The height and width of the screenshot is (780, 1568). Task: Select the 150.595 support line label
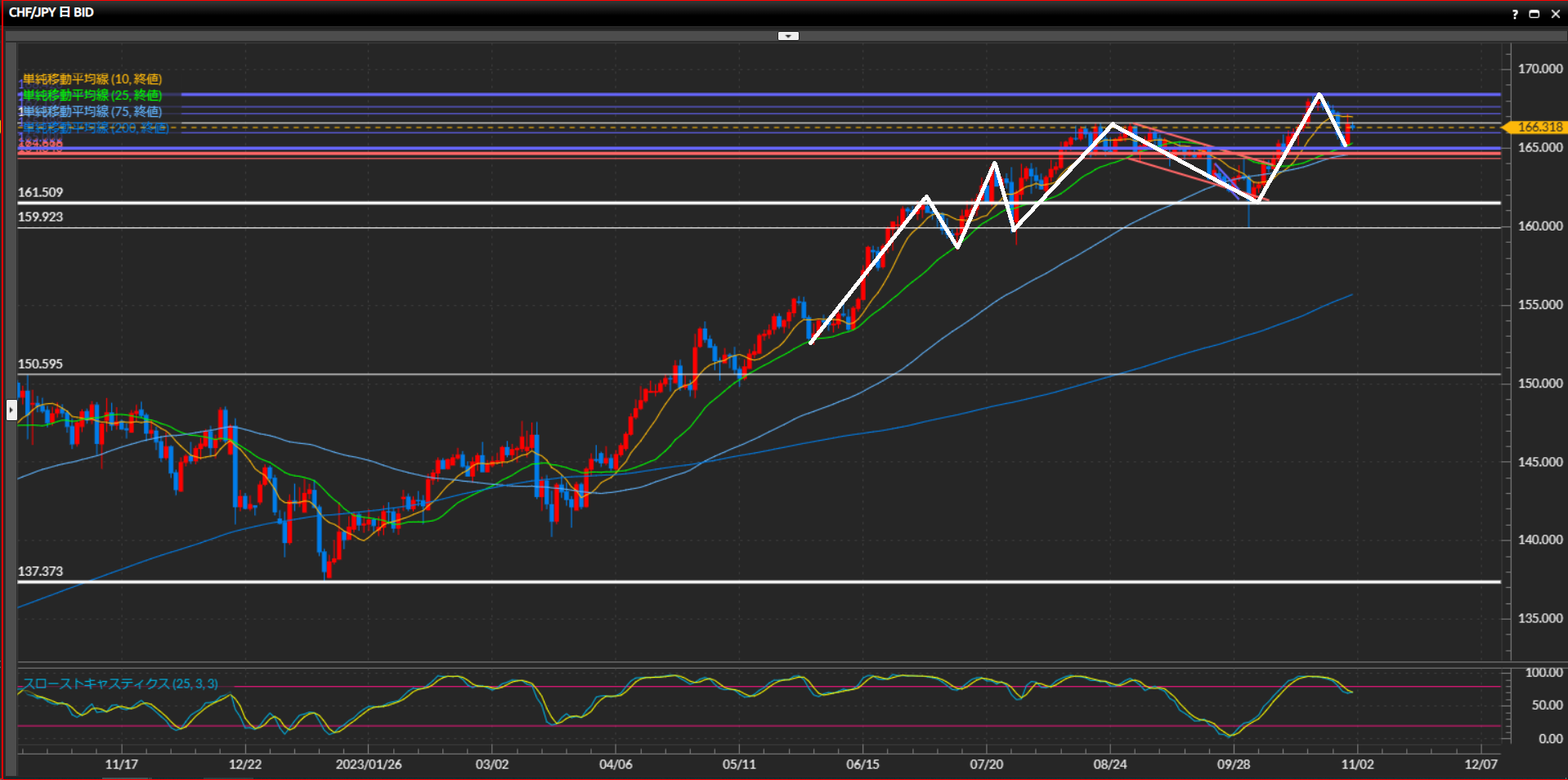(40, 364)
